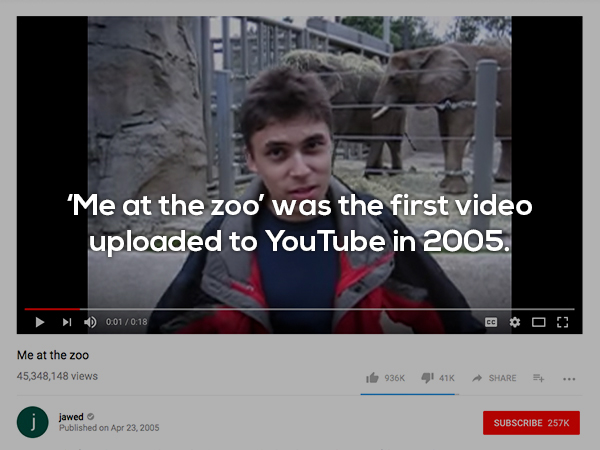Viewport: 600px width, 450px height.
Task: Switch to theater mode view
Action: coord(538,322)
